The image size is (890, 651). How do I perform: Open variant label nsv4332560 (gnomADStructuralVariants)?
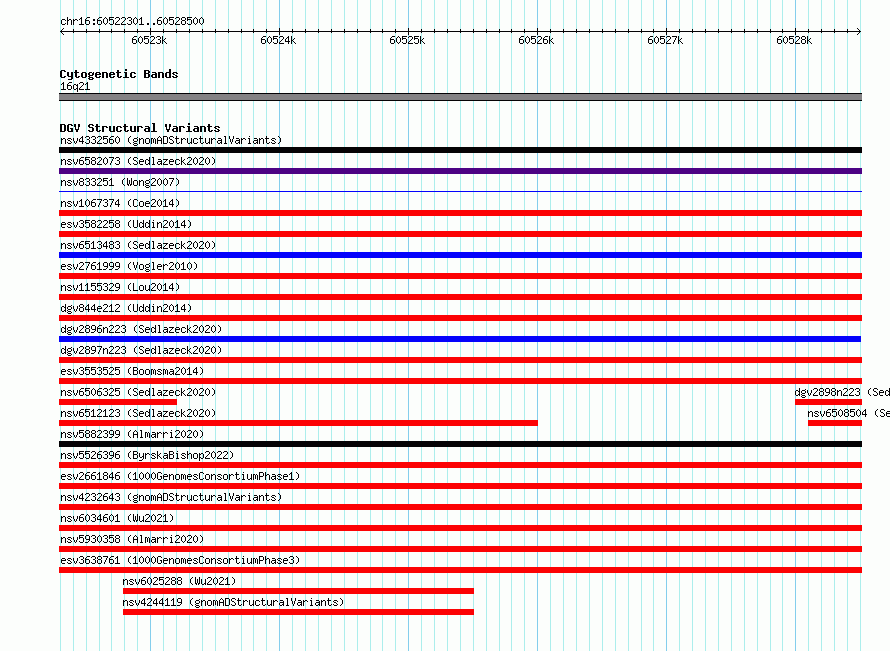(x=171, y=140)
